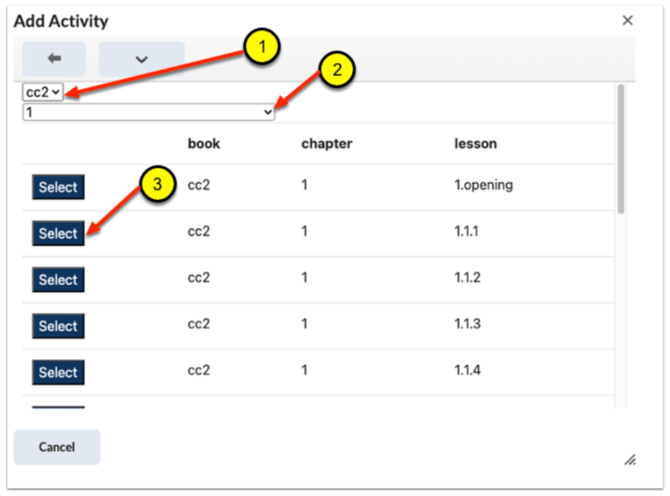The width and height of the screenshot is (670, 496).
Task: Open the chapter 1 dropdown
Action: (149, 113)
